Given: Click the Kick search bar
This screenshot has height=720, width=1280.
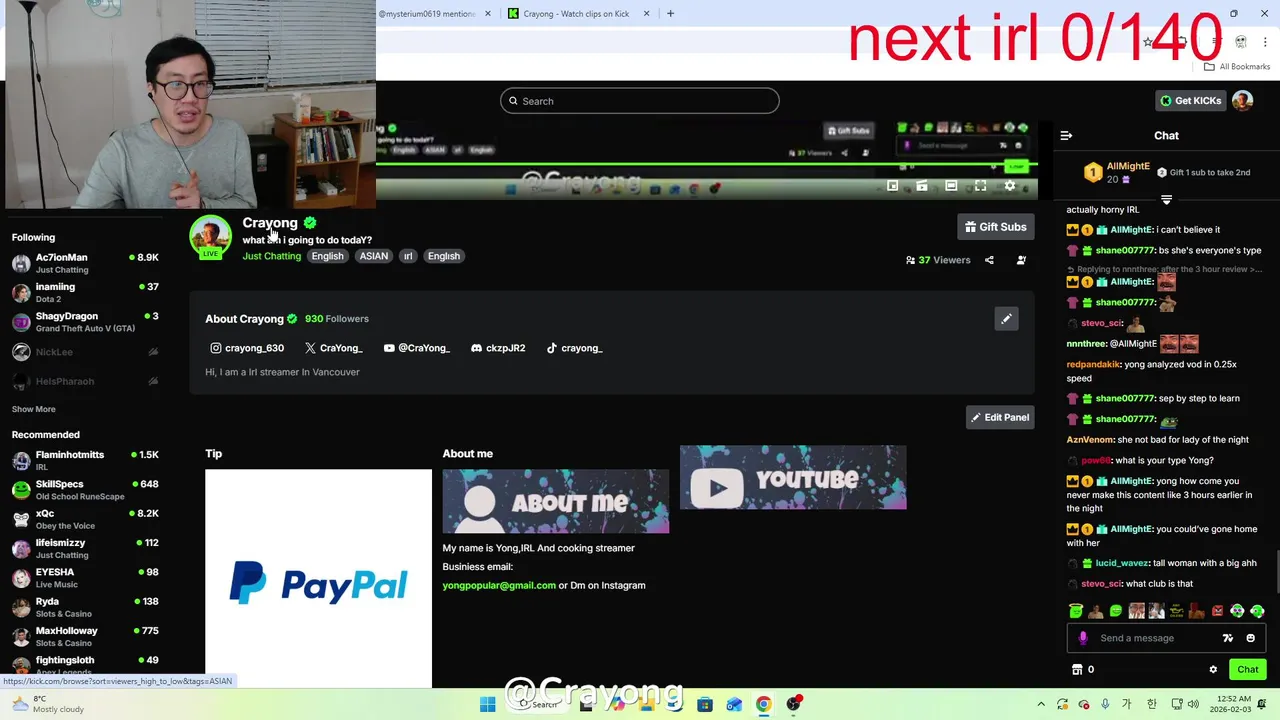Looking at the screenshot, I should (640, 101).
